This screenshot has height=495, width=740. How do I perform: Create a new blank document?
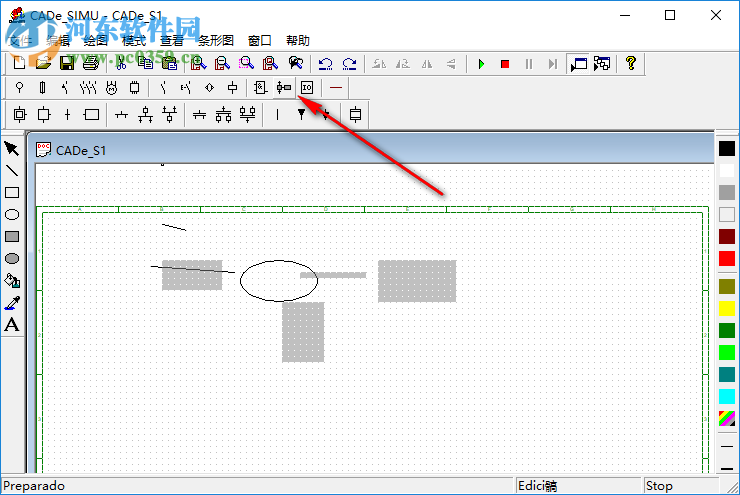(19, 63)
